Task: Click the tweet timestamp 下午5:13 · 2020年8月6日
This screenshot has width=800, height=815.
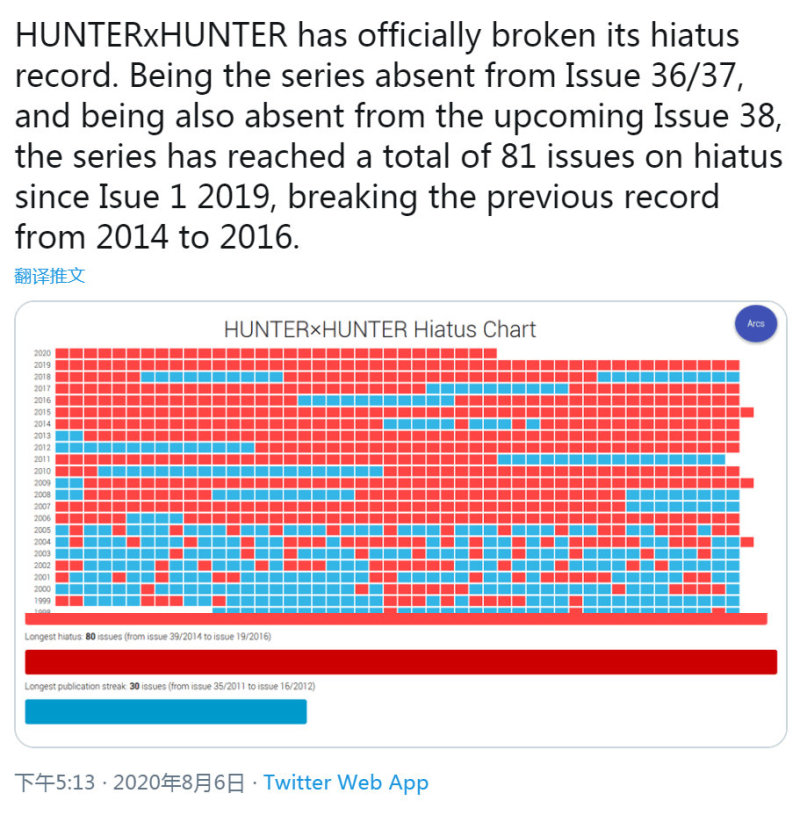Action: click(129, 782)
